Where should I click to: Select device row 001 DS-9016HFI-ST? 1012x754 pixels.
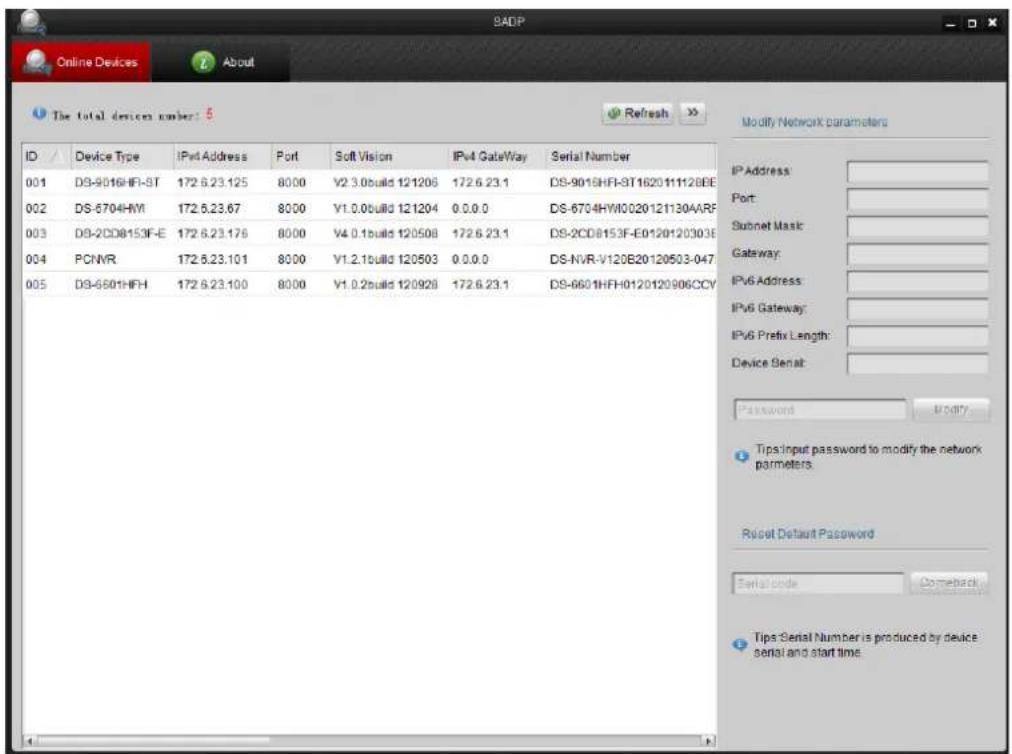pyautogui.click(x=369, y=183)
